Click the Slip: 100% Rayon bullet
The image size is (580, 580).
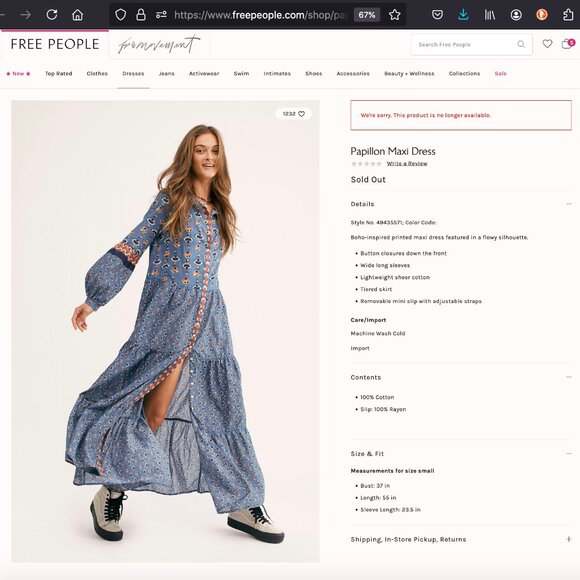(383, 409)
